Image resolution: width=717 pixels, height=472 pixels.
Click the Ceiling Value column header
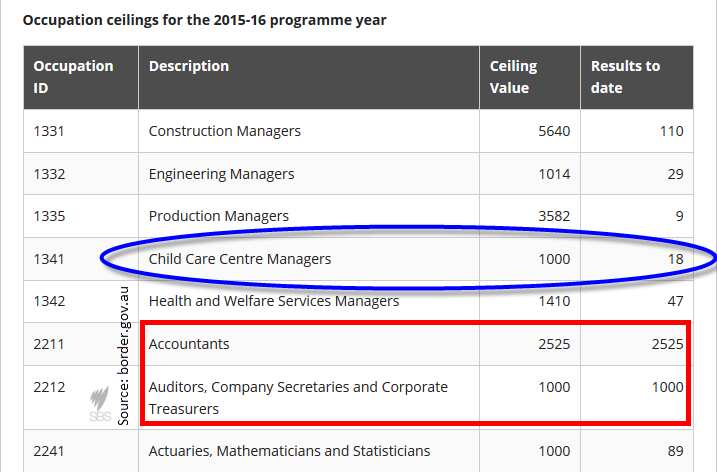click(x=514, y=77)
